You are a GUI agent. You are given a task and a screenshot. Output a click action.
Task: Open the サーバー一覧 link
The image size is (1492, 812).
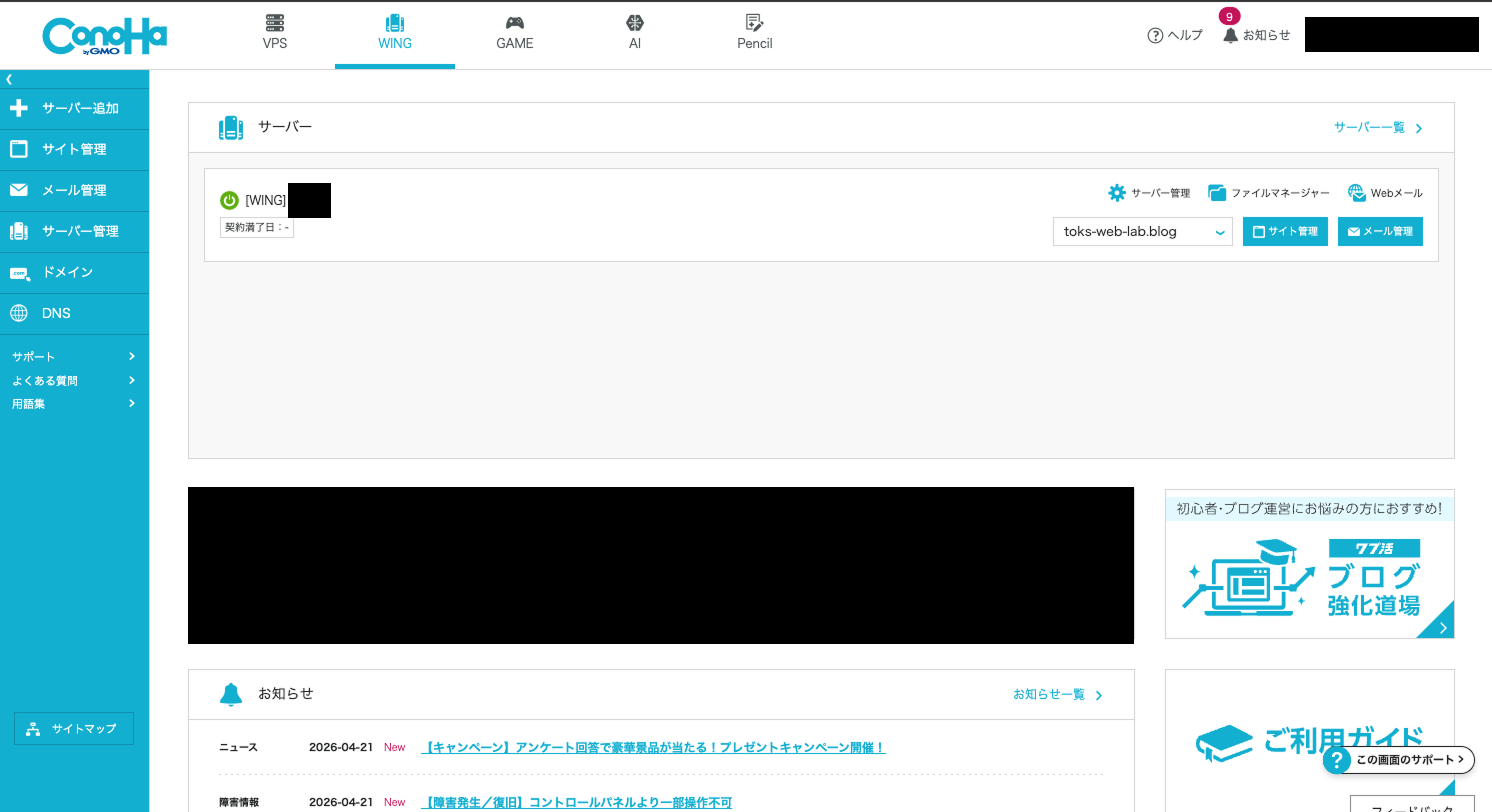tap(1377, 127)
